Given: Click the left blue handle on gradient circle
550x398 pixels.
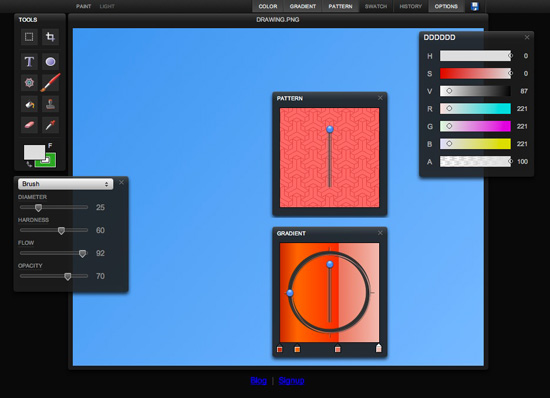Looking at the screenshot, I should [290, 293].
